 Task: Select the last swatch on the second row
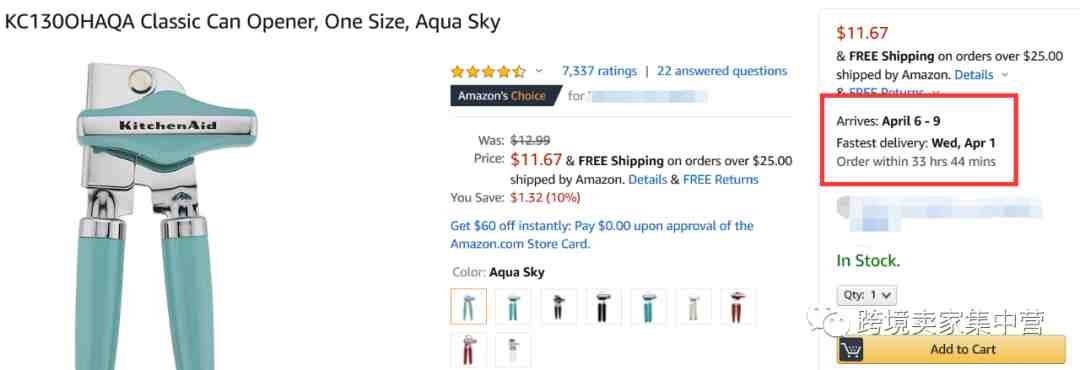click(x=512, y=350)
